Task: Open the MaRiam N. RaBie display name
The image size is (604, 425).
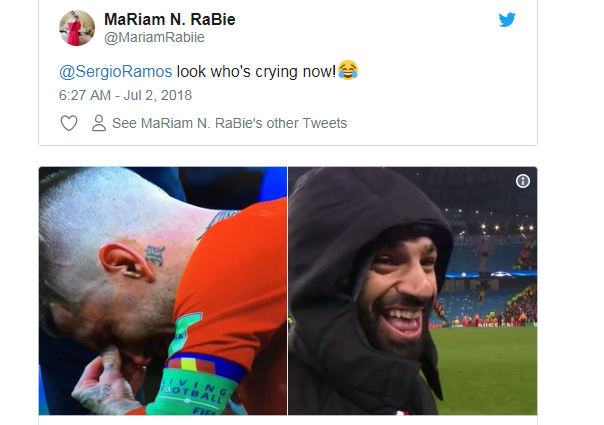Action: 169,19
